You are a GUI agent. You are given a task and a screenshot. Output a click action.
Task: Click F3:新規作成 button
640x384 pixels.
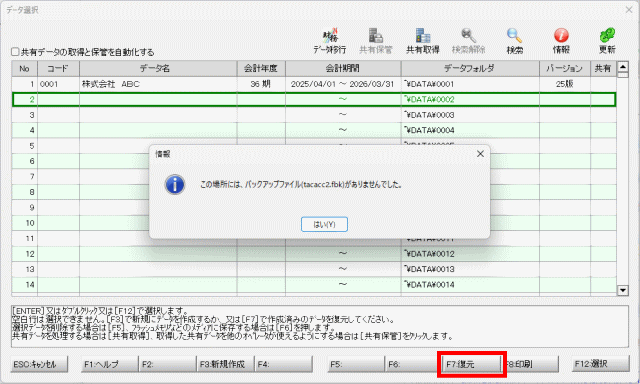225,364
